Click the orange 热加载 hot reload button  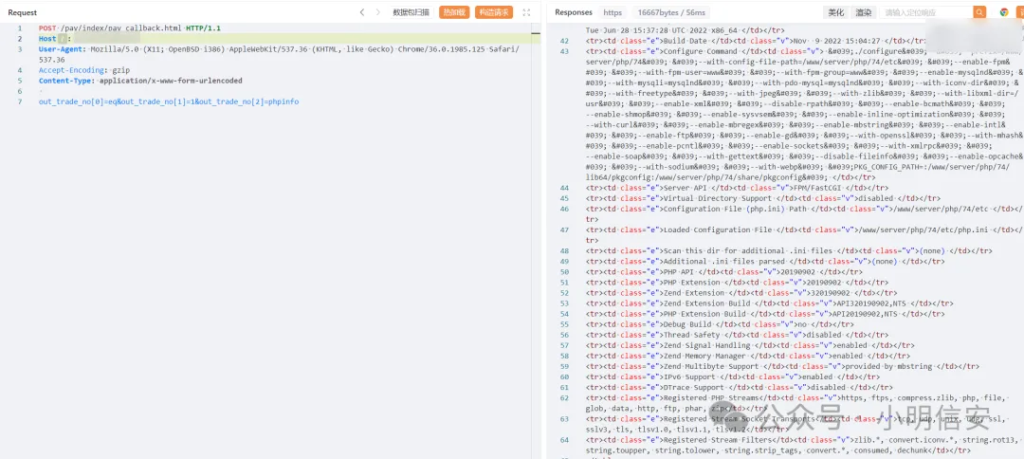[454, 12]
